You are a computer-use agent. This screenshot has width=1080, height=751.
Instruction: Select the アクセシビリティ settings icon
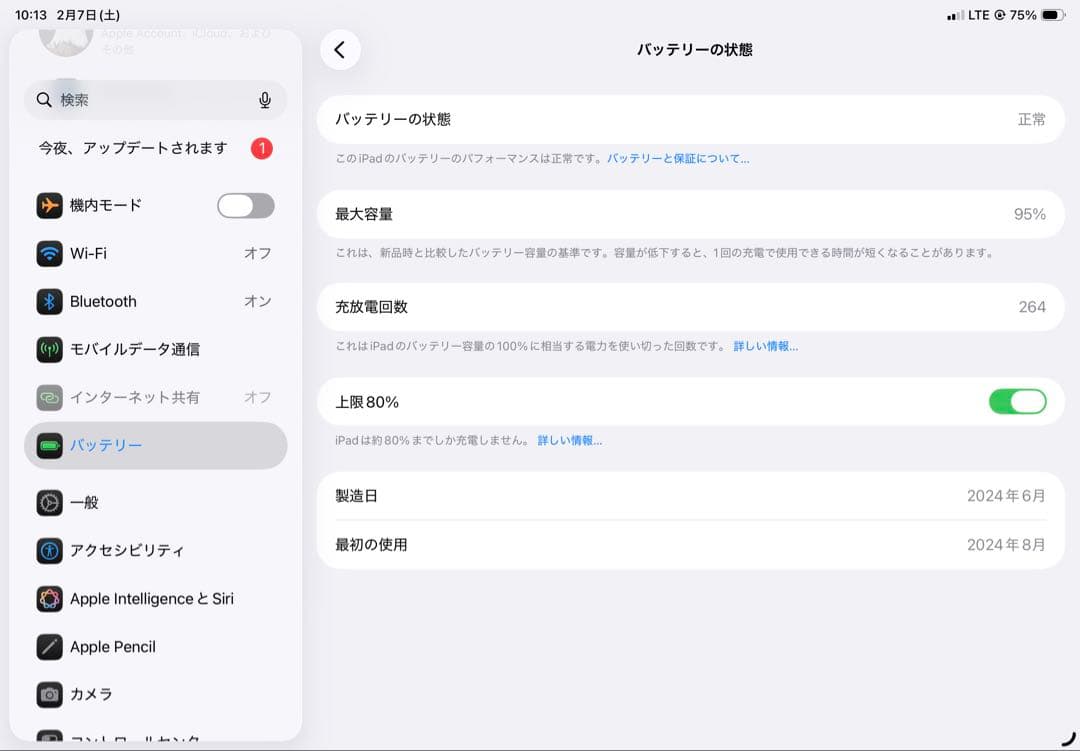coord(49,550)
